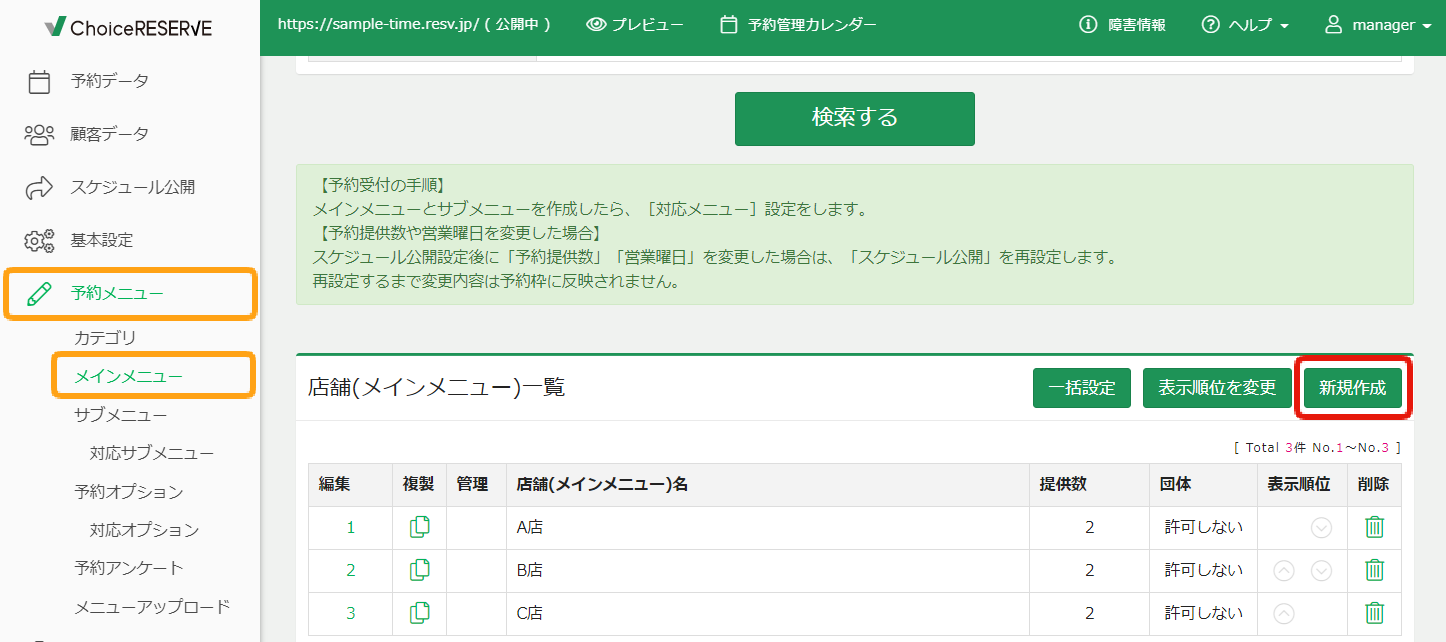Move C店 up with the arrow icon
1446x642 pixels.
pyautogui.click(x=1284, y=614)
